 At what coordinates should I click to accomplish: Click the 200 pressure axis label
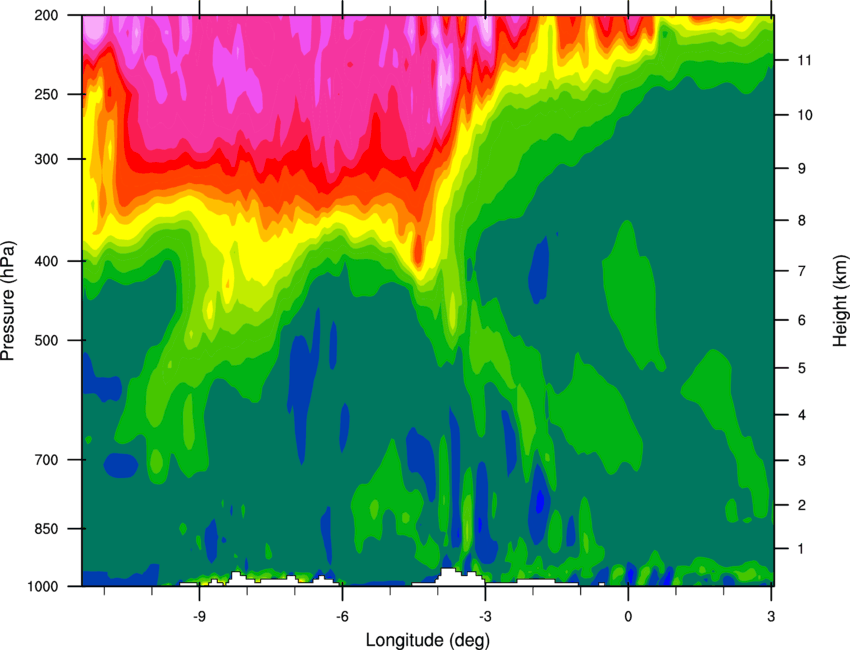46,15
